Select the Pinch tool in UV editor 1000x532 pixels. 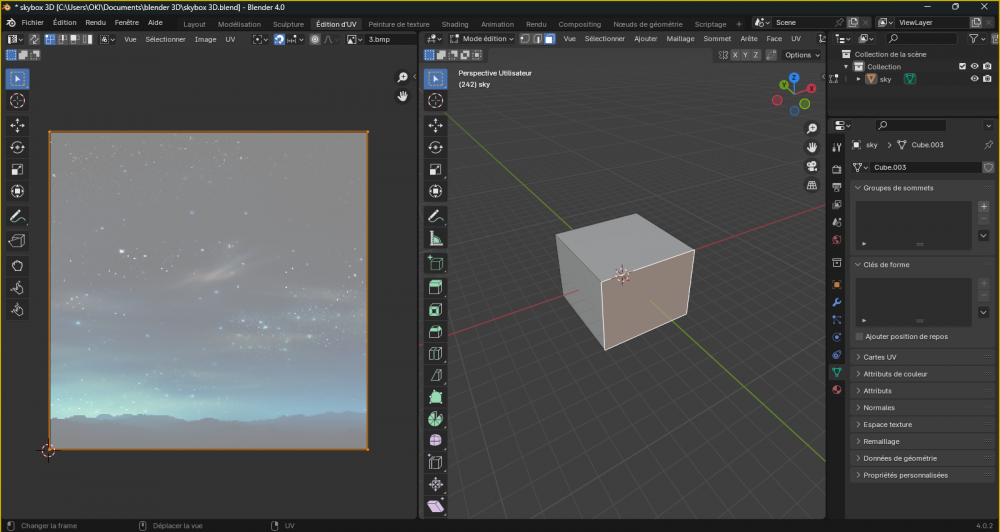[17, 310]
